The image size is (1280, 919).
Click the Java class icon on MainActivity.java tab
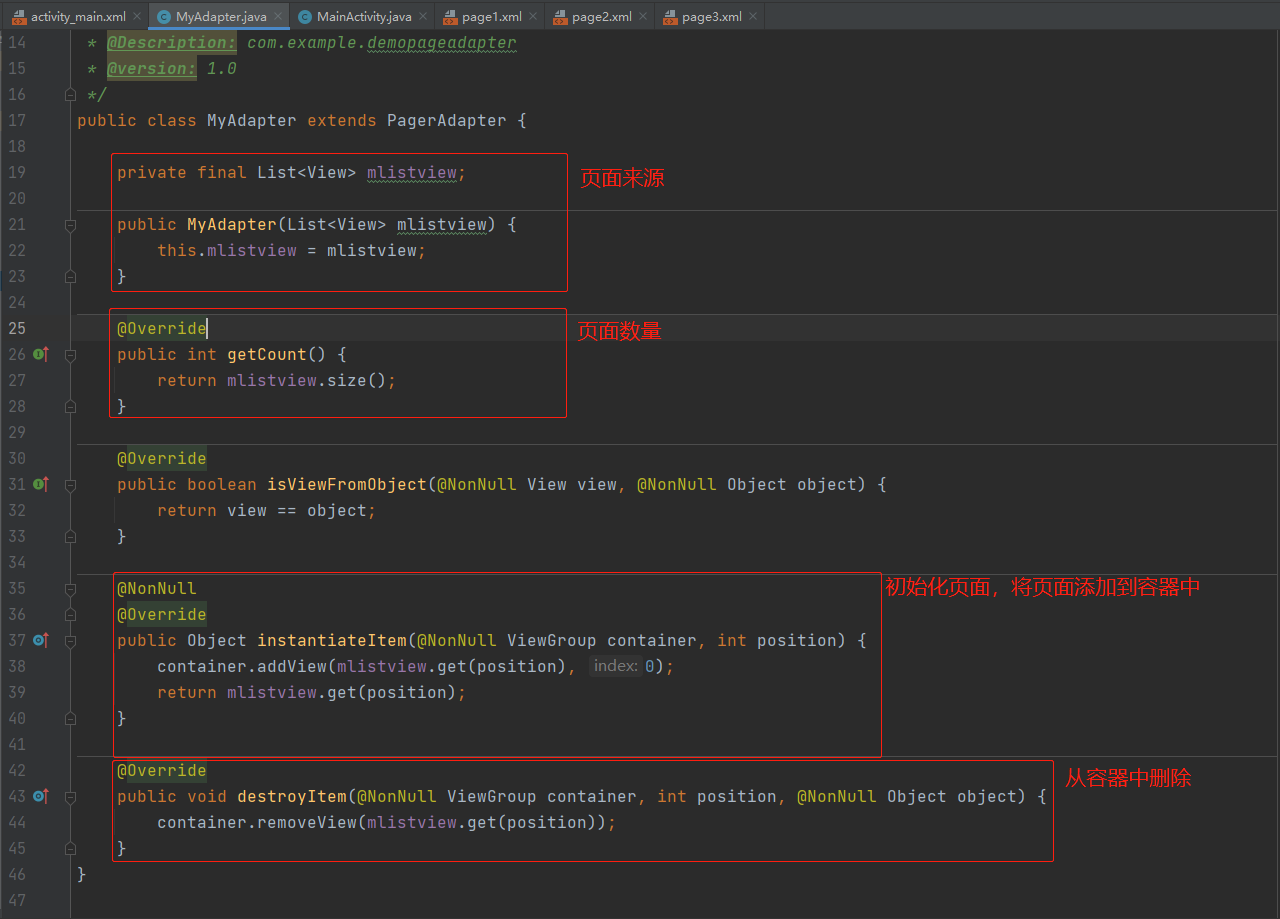(x=305, y=17)
